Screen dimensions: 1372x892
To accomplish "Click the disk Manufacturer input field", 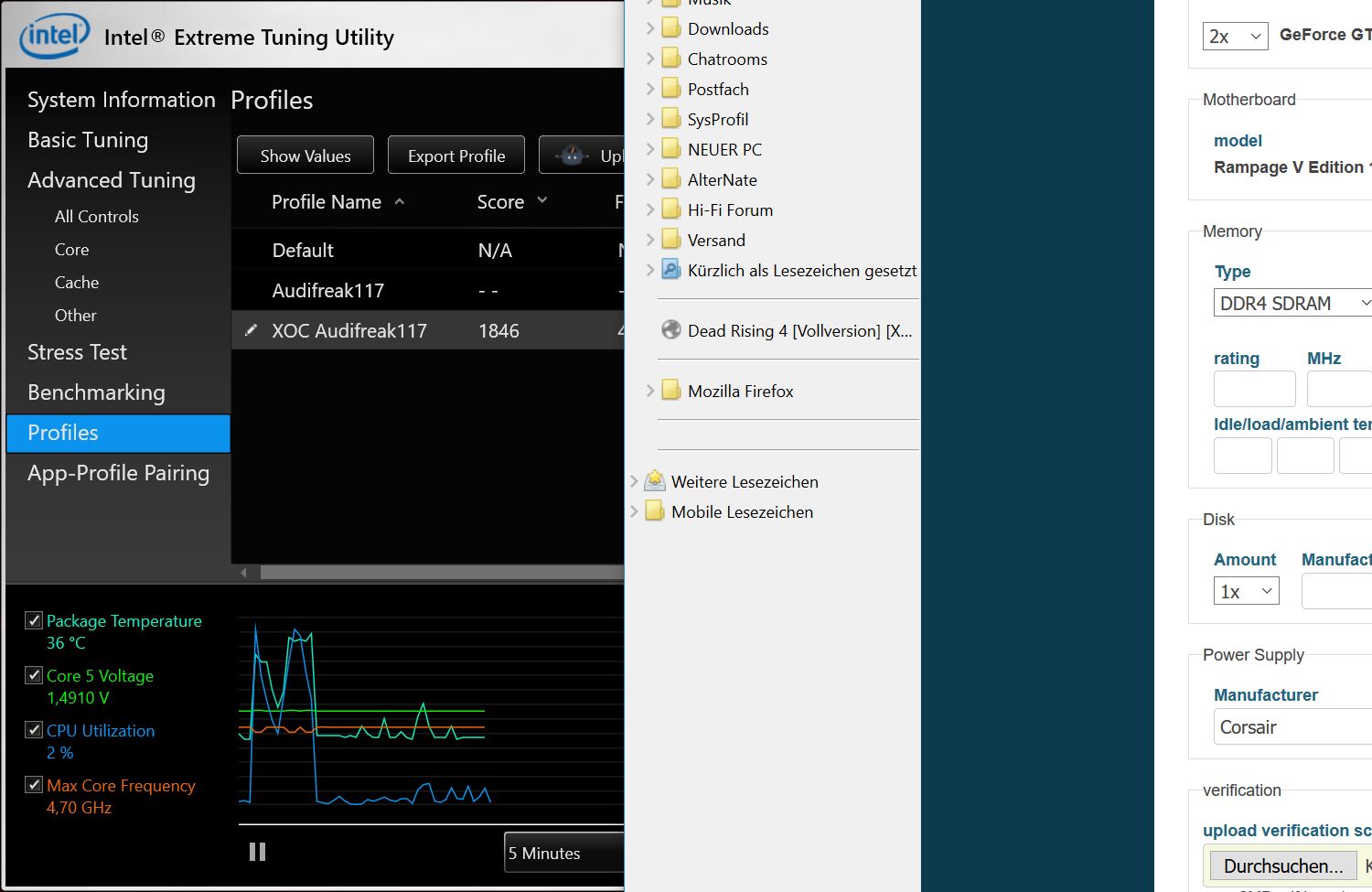I will pos(1336,591).
